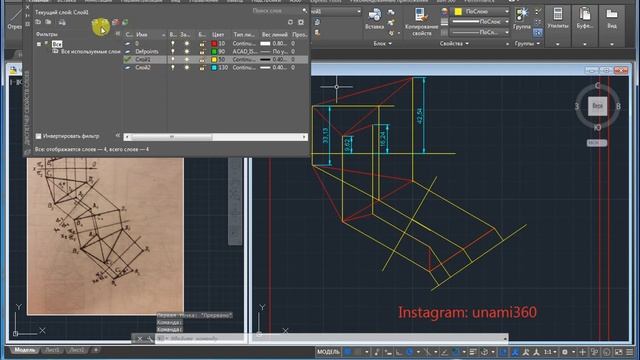Viewport: 640px width, 360px height.
Task: Click Вид ViewCube top face
Action: click(597, 106)
